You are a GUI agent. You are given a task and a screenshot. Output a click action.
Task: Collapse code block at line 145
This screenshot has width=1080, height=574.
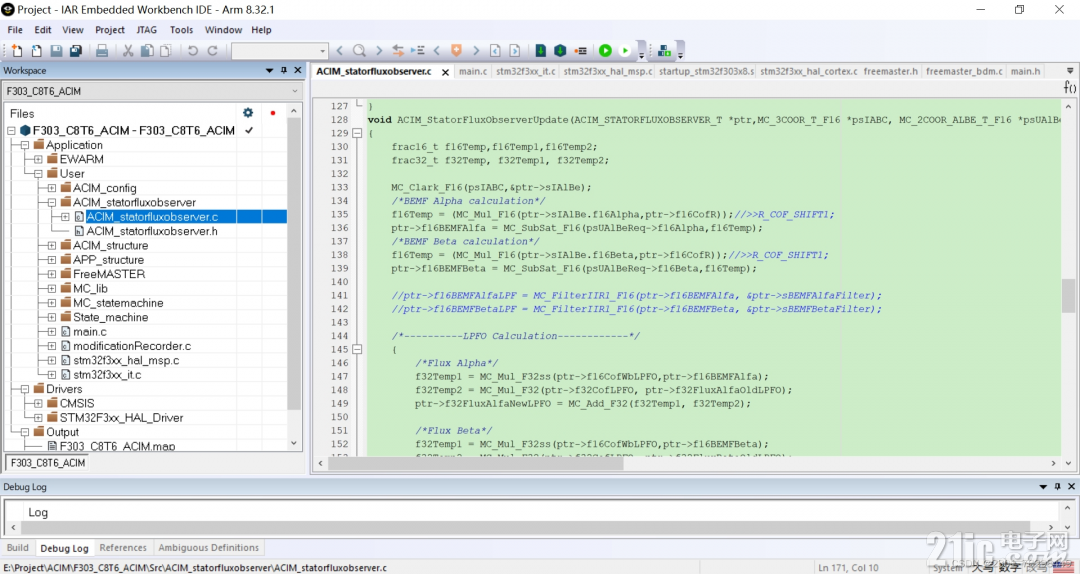357,349
